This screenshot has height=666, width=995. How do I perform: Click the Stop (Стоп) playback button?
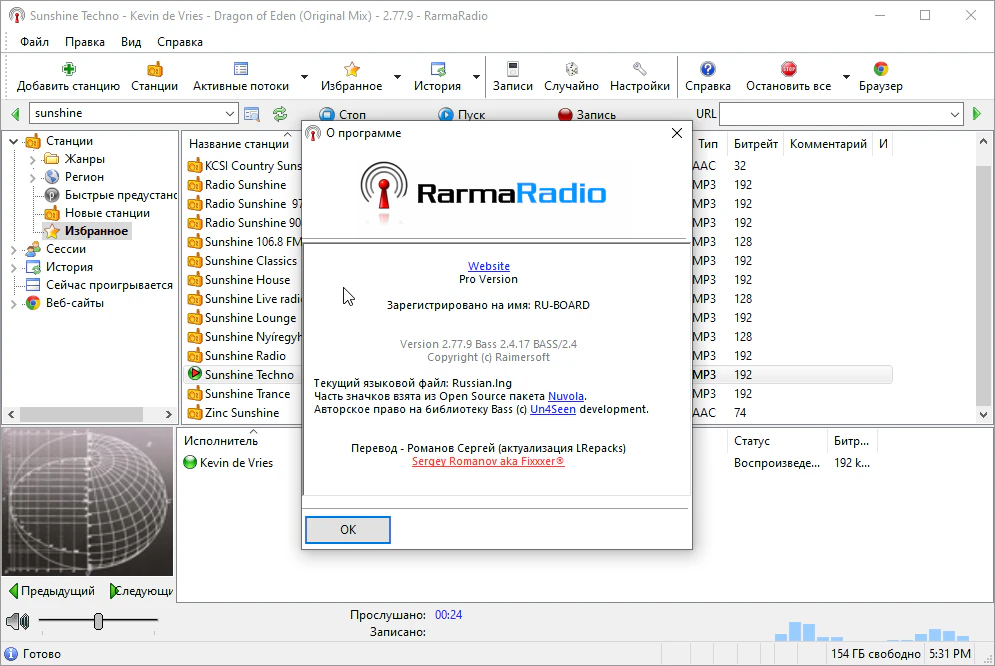click(x=343, y=114)
